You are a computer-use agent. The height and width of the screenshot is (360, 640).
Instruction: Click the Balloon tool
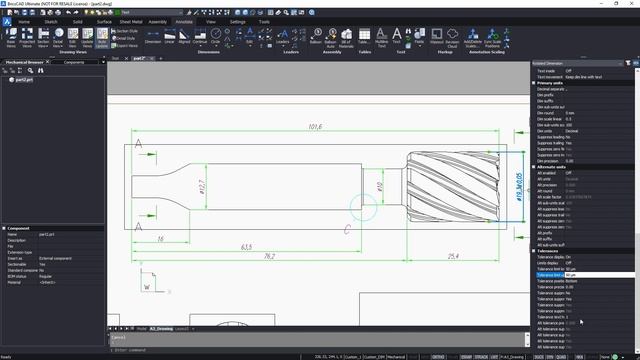(316, 37)
